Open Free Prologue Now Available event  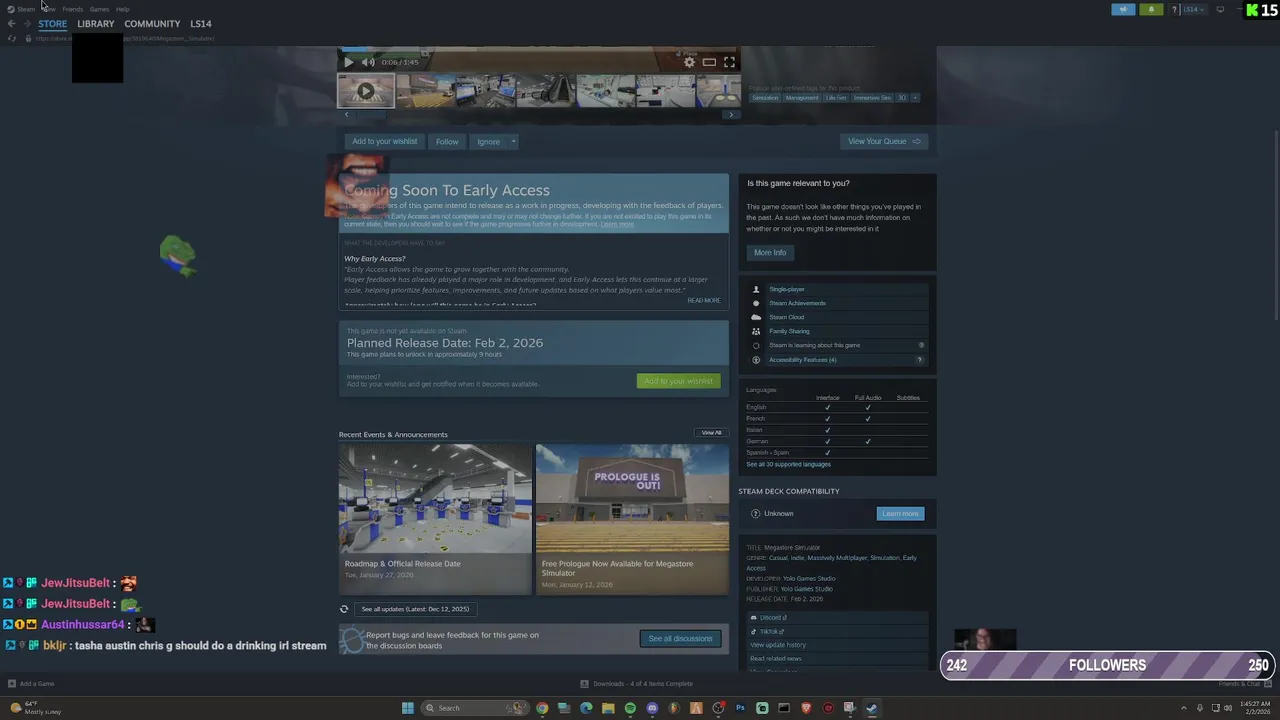coord(632,519)
